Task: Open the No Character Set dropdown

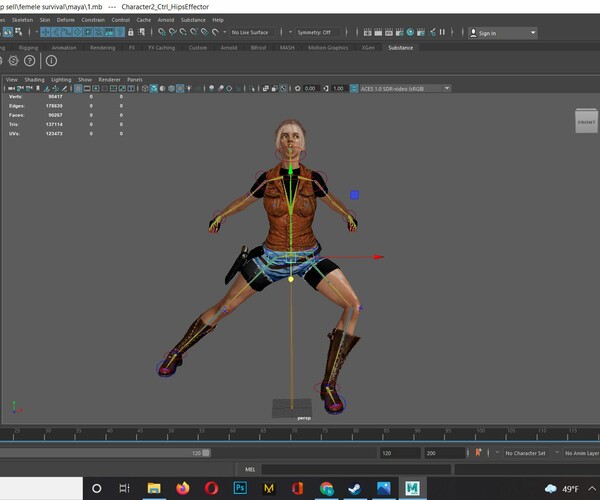Action: 497,453
